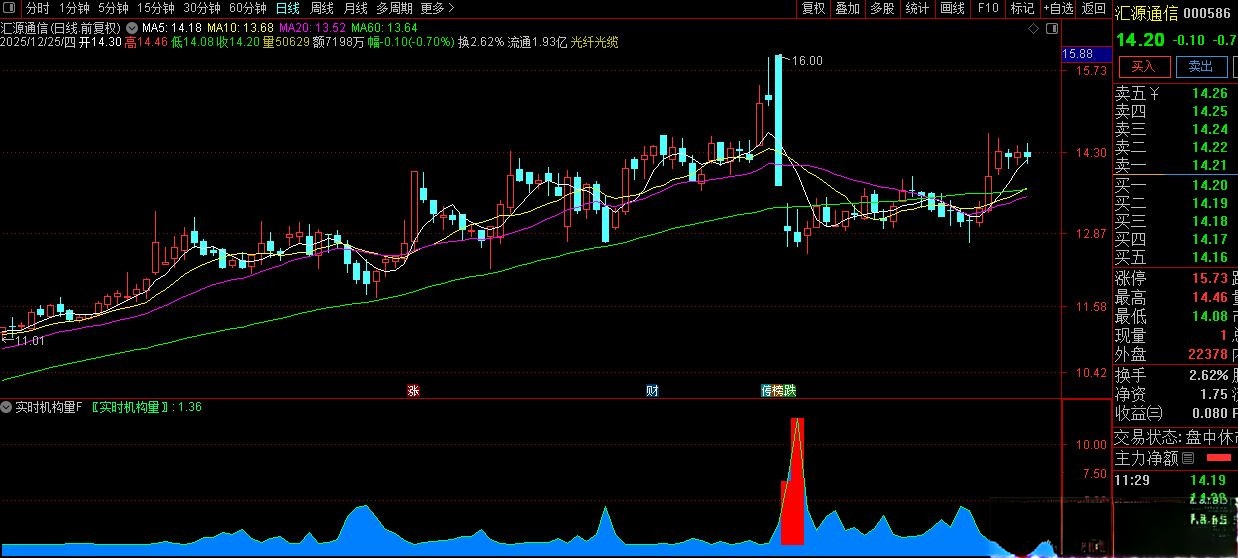Click the 财 financial event marker
Screen dimensions: 1238x558
pos(652,390)
